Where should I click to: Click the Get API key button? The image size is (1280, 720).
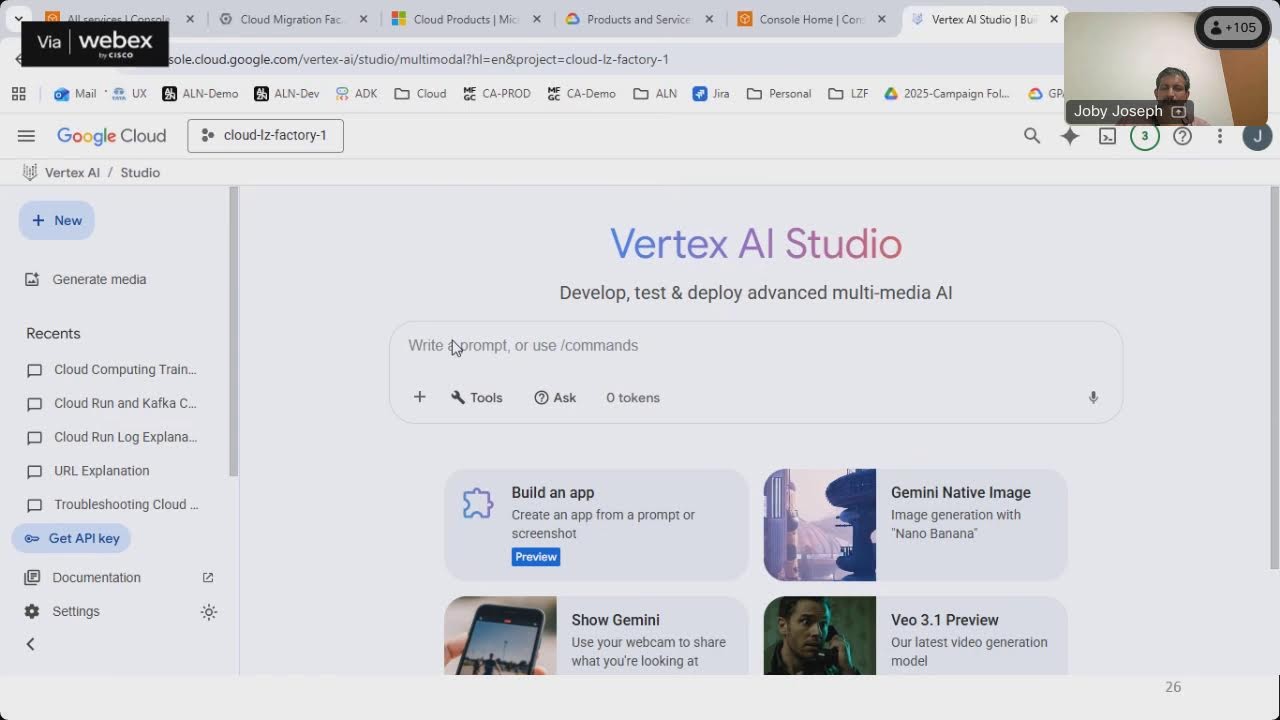[x=71, y=538]
